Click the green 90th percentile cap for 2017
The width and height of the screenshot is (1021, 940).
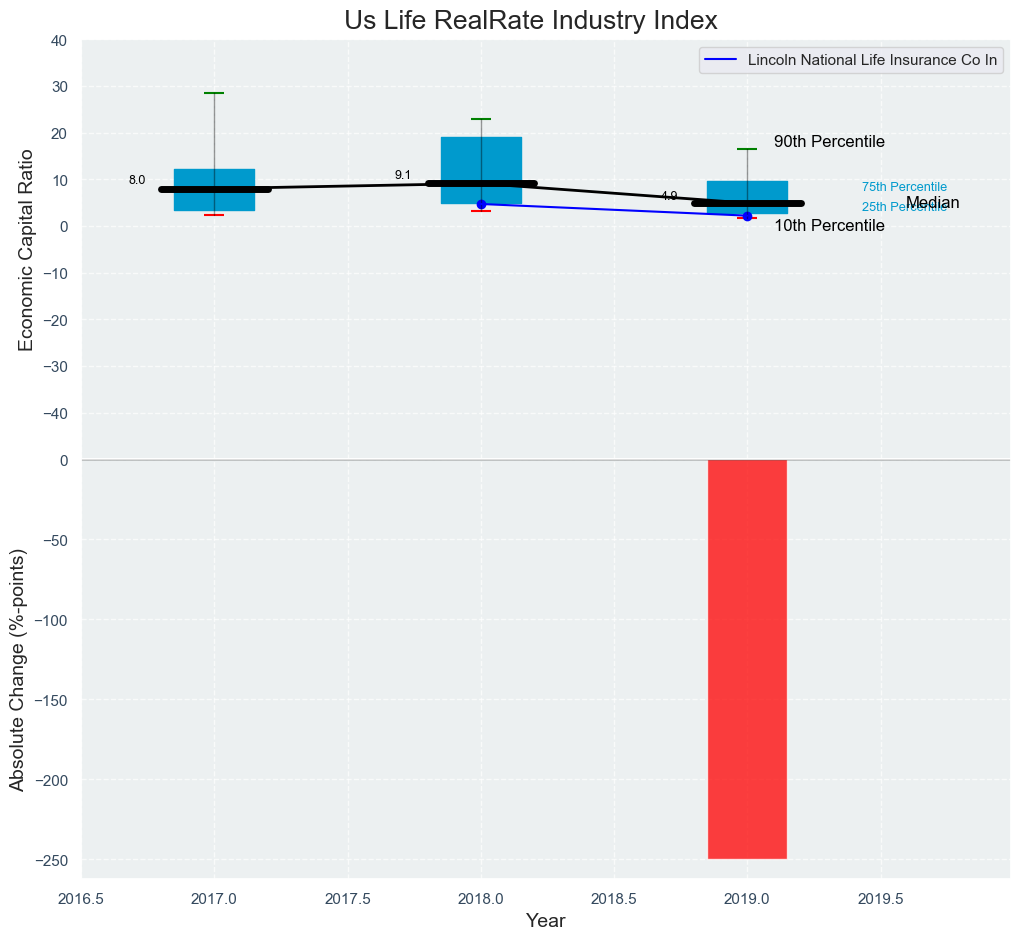[214, 93]
